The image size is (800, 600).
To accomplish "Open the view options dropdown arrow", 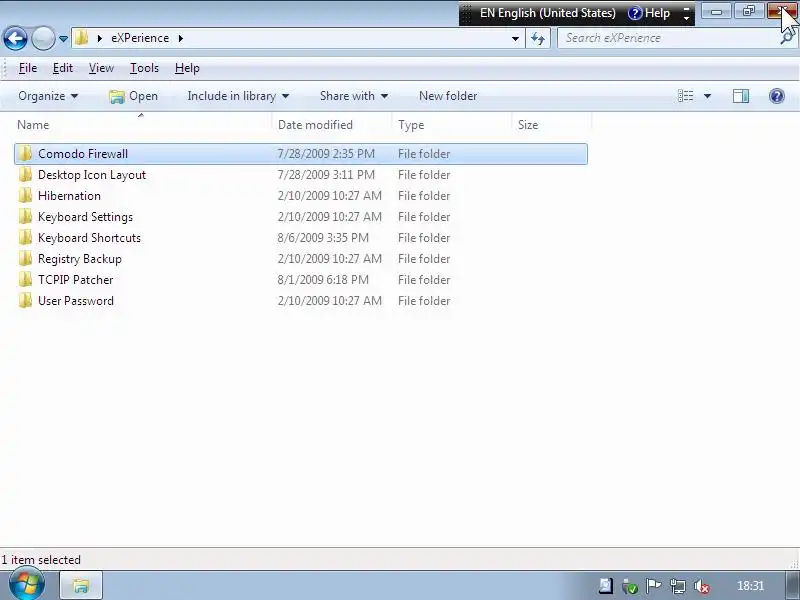I will coord(707,96).
